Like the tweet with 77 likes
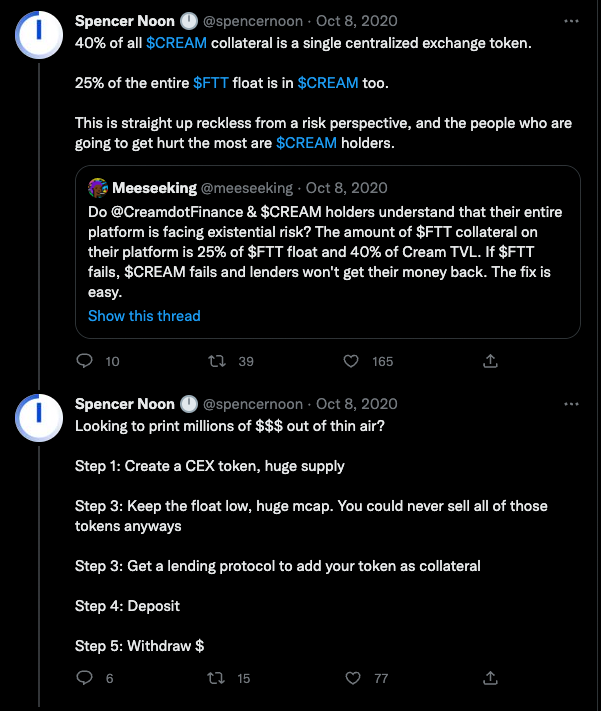 [352, 678]
